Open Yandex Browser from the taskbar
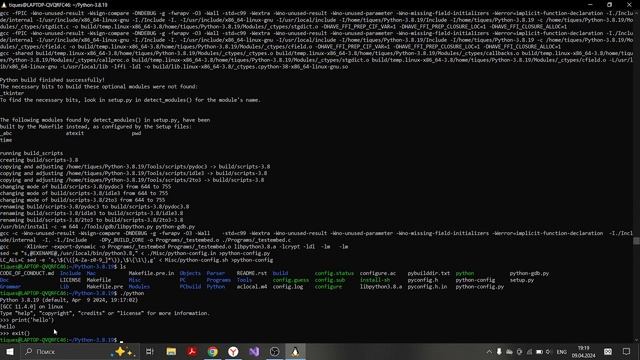The height and width of the screenshot is (360, 640). coord(233,351)
